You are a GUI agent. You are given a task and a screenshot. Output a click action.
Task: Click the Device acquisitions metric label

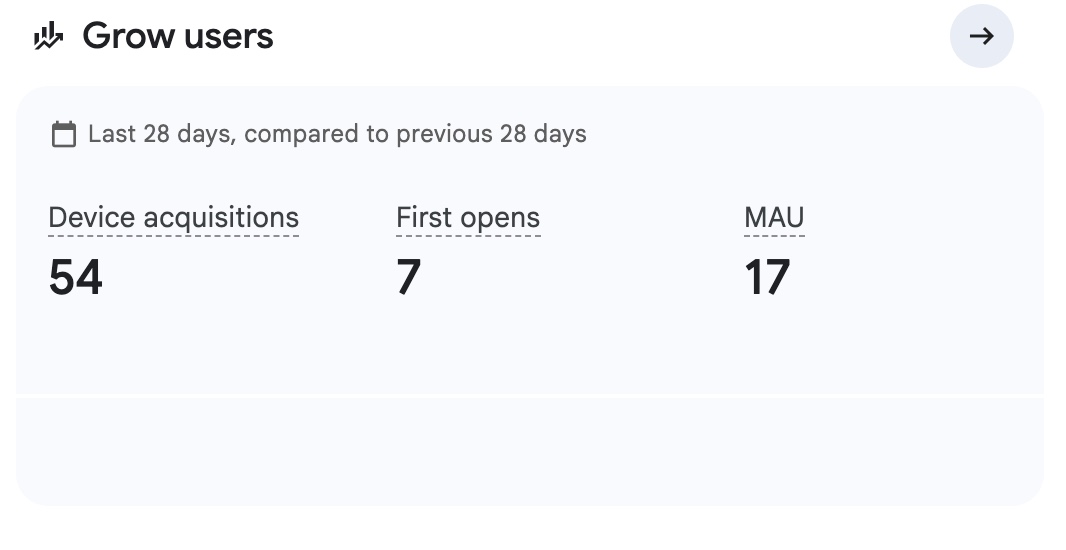[173, 218]
